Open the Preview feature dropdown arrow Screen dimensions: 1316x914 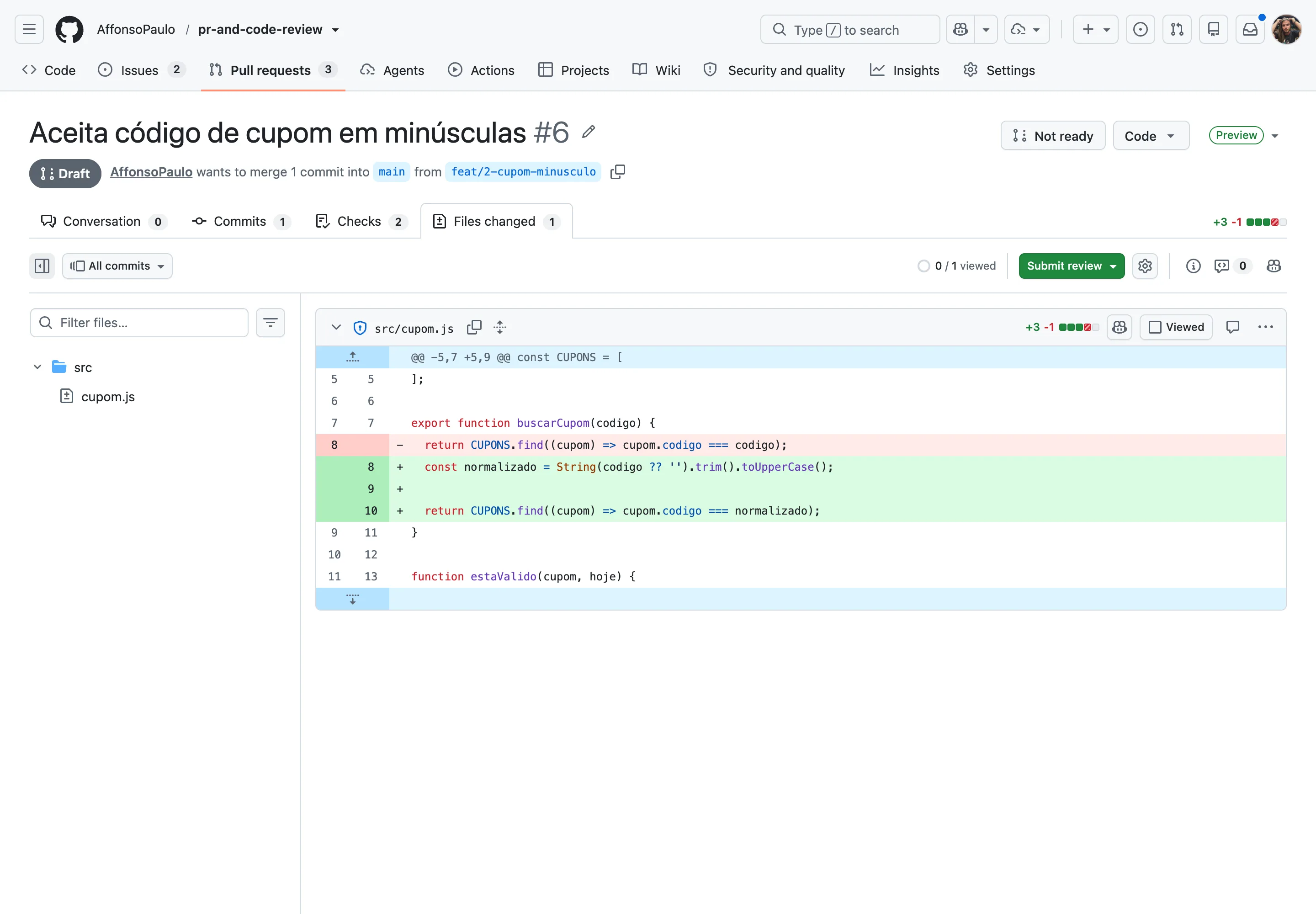coord(1275,136)
